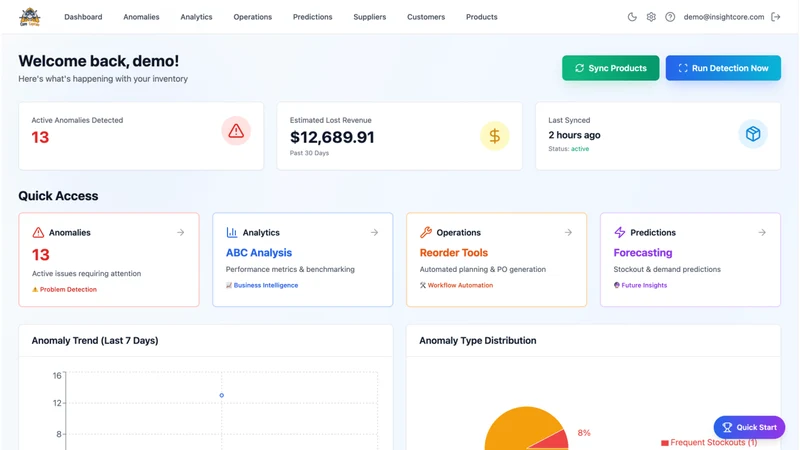800x450 pixels.
Task: Click the Frequent Stockouts legend entry
Action: [x=709, y=442]
